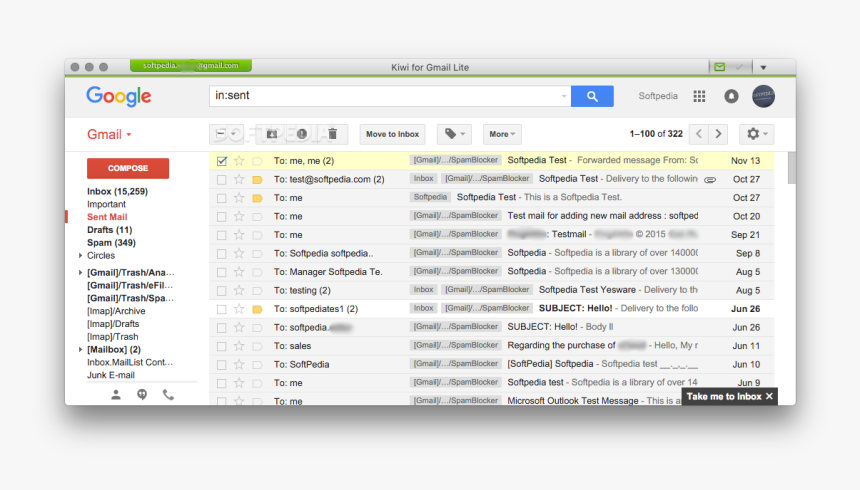Show search options arrow in search box
This screenshot has width=860, height=490.
[x=563, y=96]
